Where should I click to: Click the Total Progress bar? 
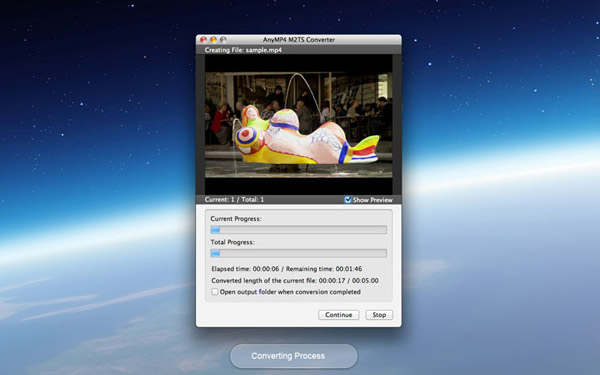[x=298, y=253]
